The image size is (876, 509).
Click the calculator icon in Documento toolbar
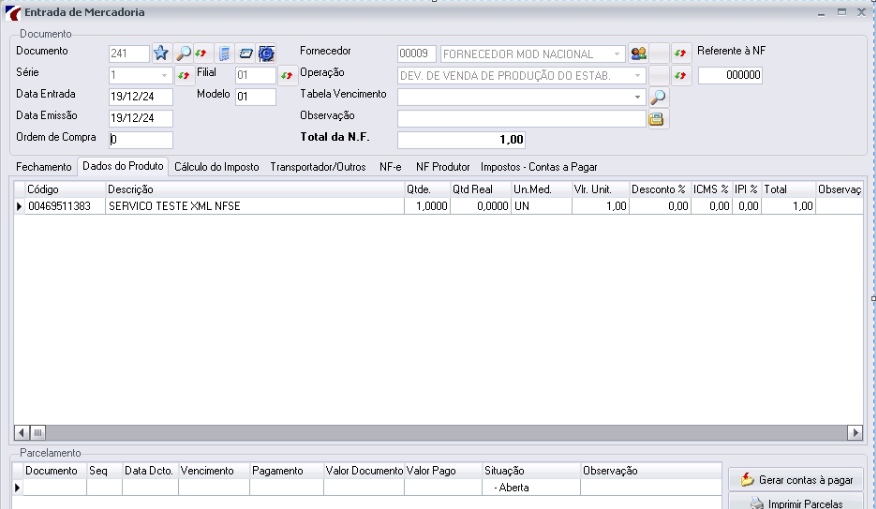click(x=225, y=53)
